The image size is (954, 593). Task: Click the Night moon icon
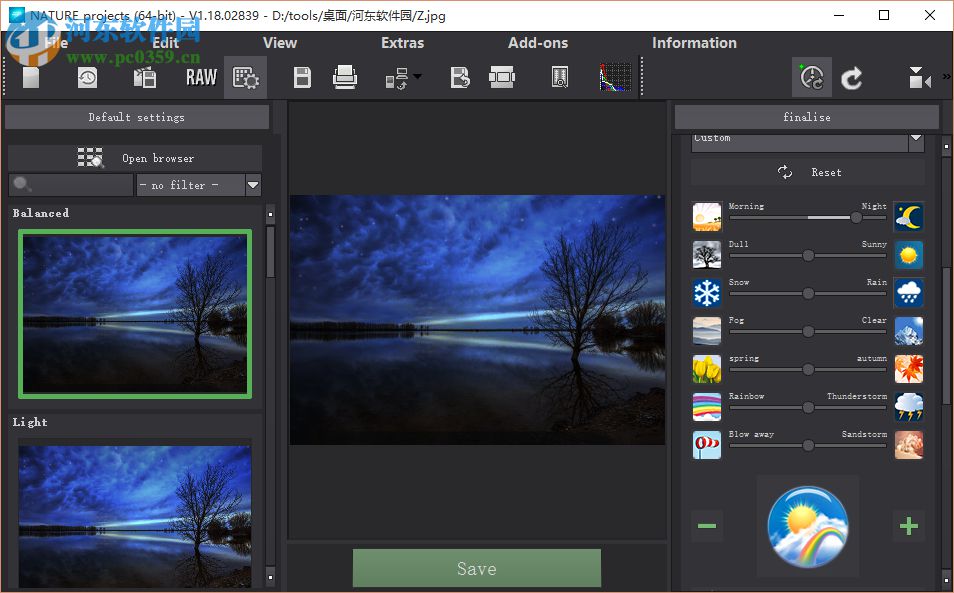[x=908, y=216]
